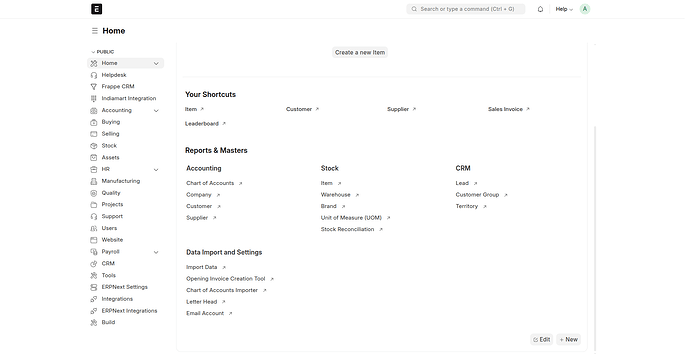Expand the Payroll sidebar chevron
Screen dimensions: 690x362
[156, 252]
